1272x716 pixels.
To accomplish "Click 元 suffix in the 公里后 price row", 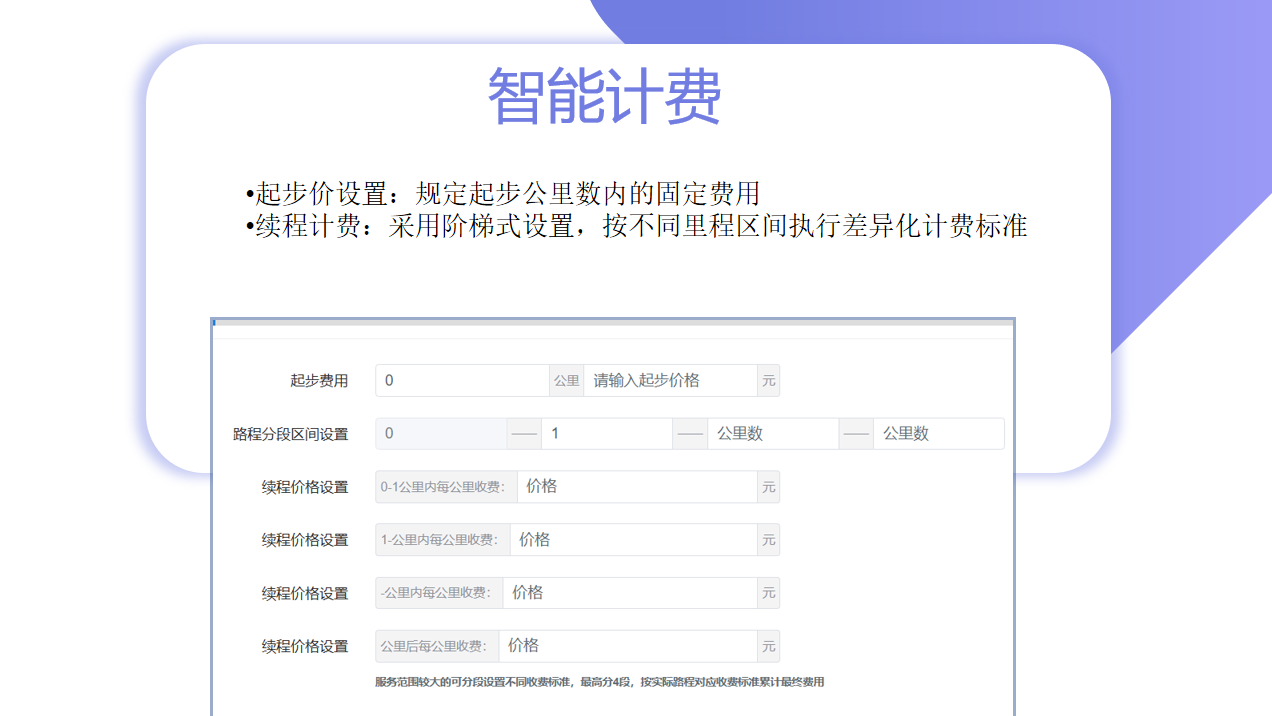I will pyautogui.click(x=768, y=646).
